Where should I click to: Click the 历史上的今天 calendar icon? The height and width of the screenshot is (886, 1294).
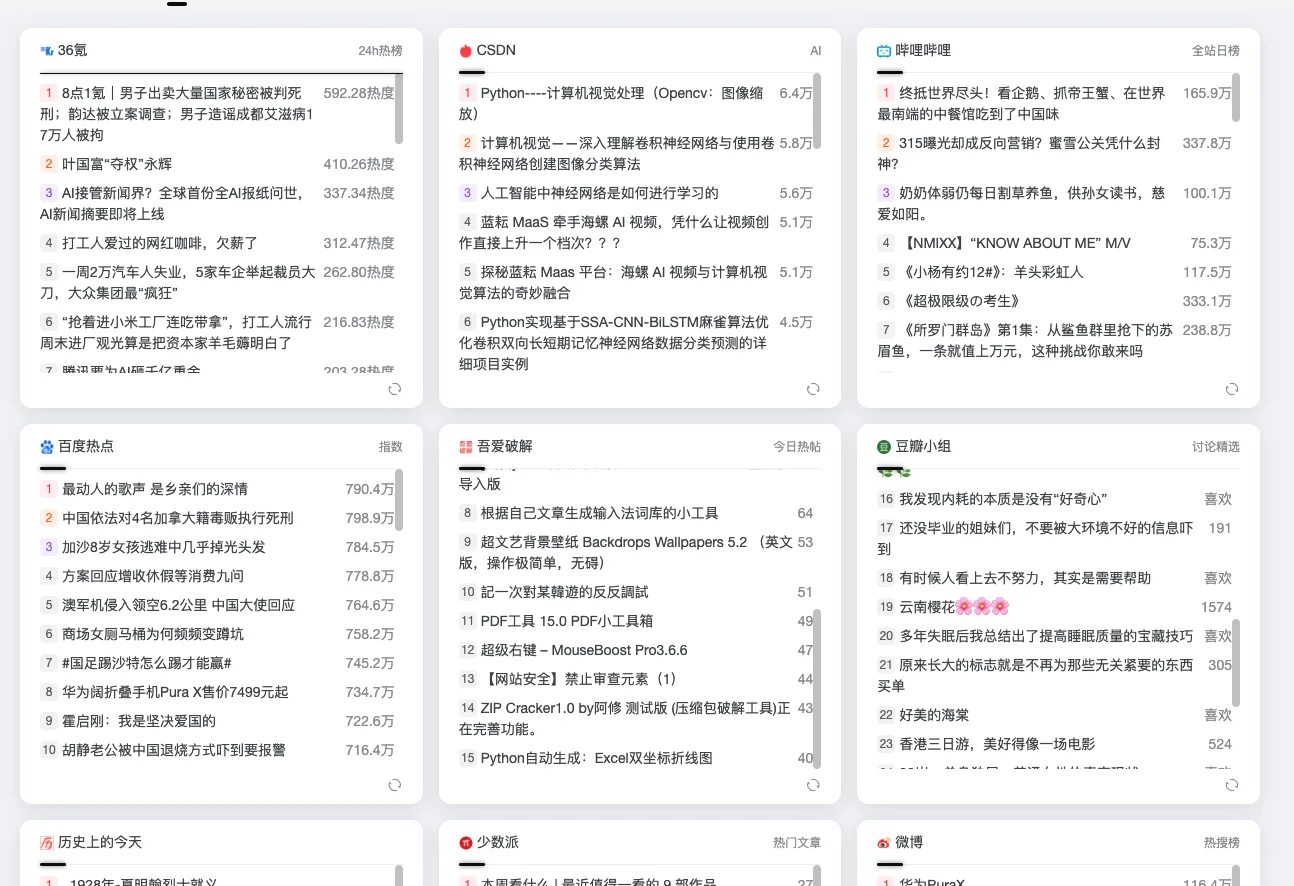tap(46, 842)
